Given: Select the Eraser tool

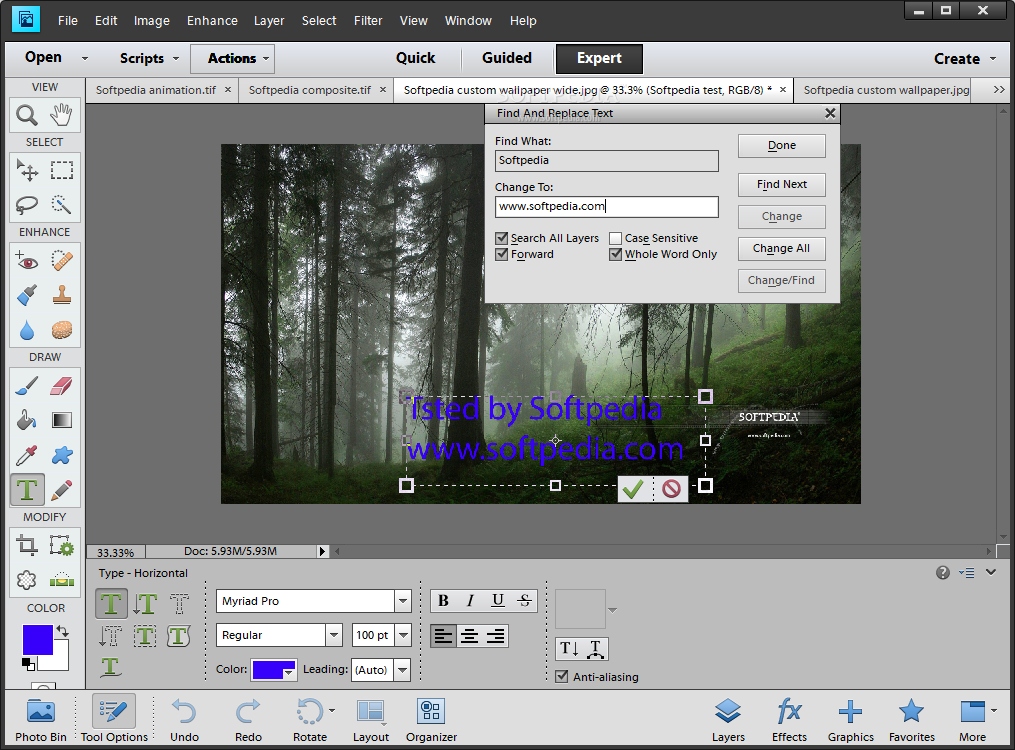Looking at the screenshot, I should point(61,386).
